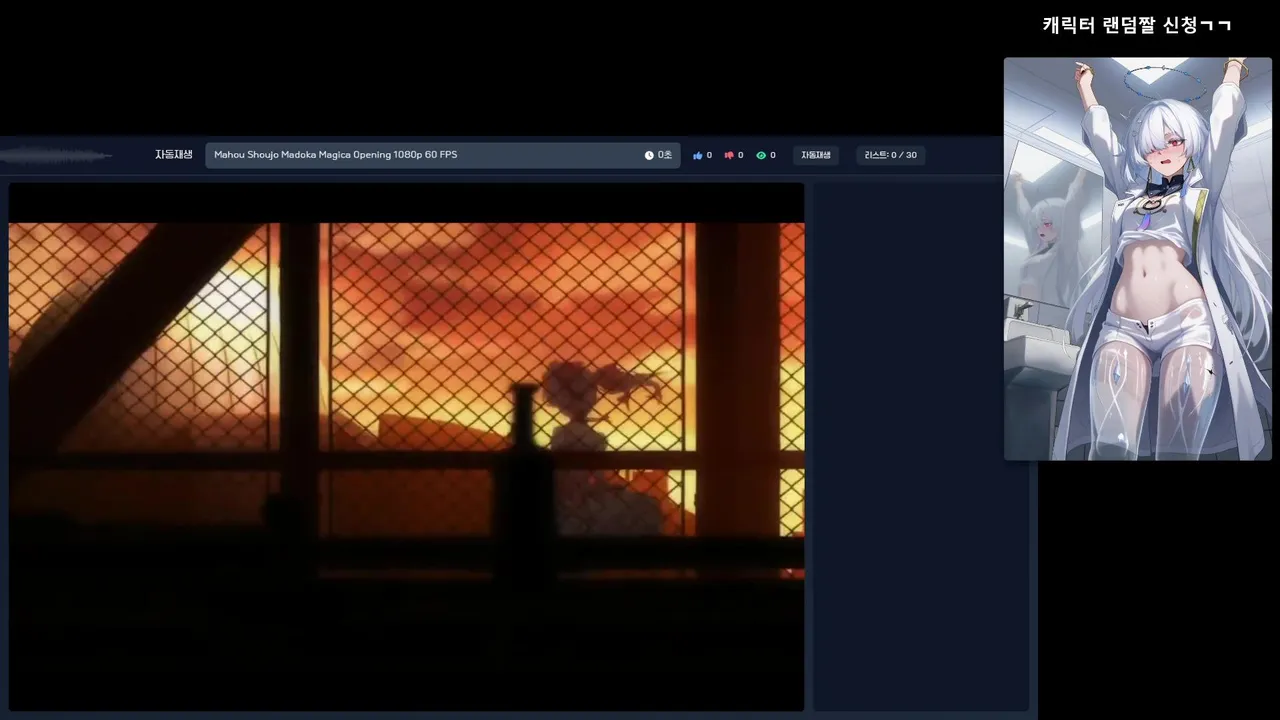Click the thumbs-up like icon

(x=698, y=155)
